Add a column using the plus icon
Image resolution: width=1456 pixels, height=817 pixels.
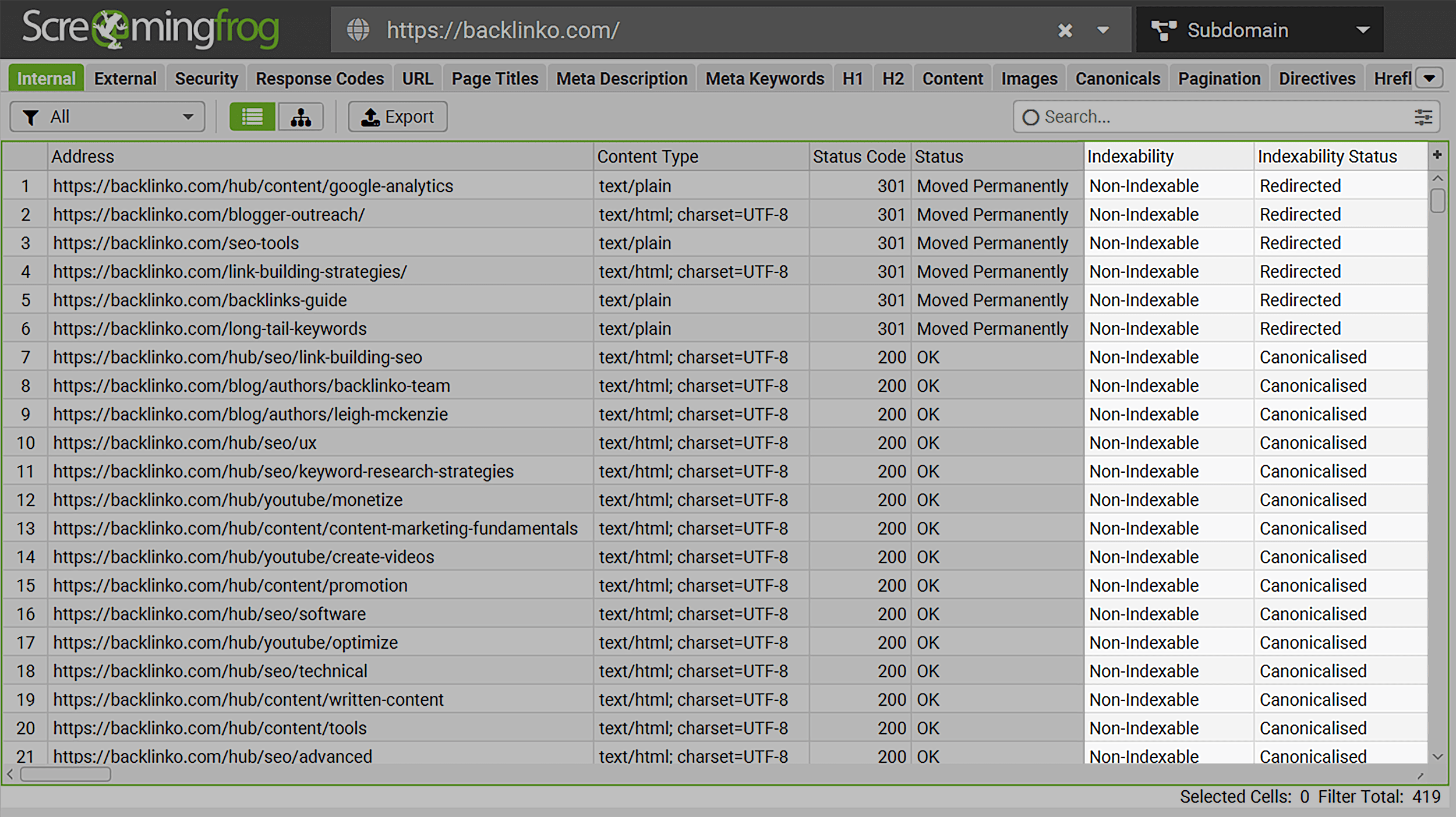coord(1437,155)
